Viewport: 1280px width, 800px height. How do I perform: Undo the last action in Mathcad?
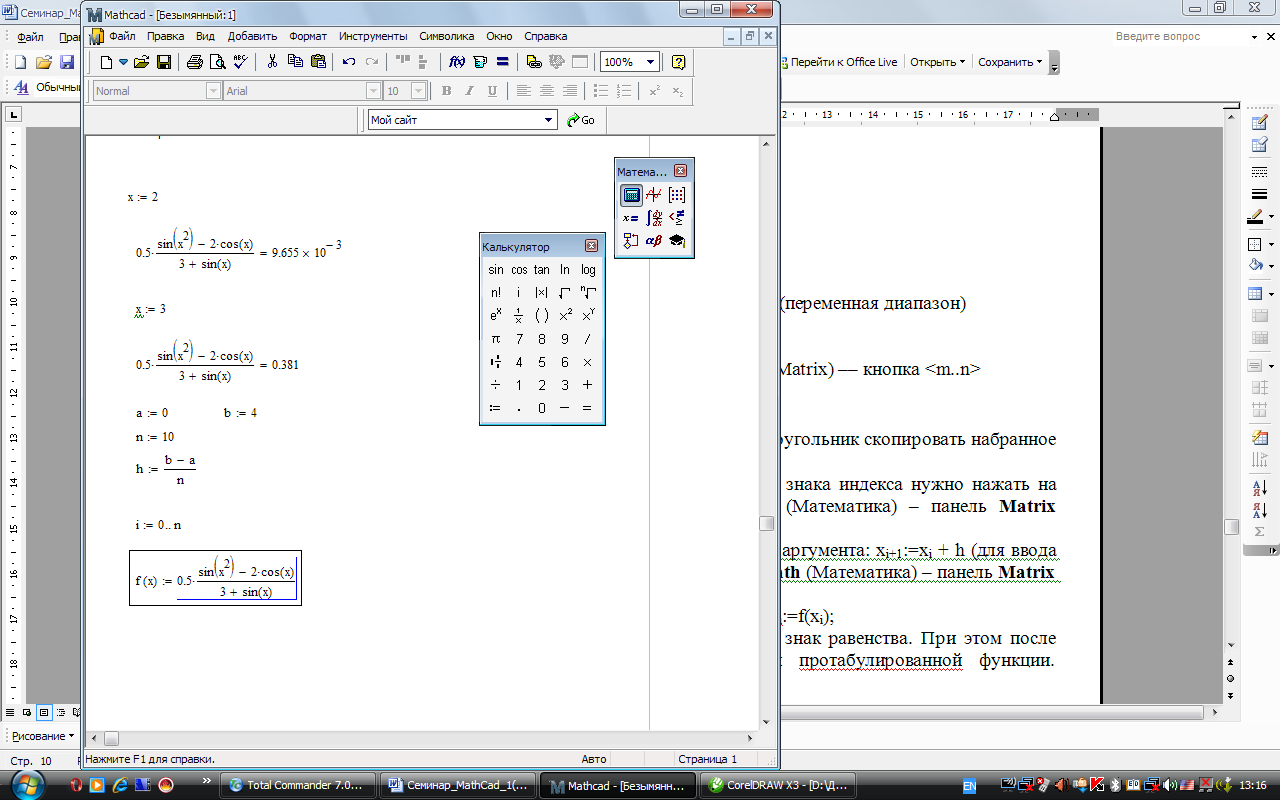pyautogui.click(x=349, y=62)
